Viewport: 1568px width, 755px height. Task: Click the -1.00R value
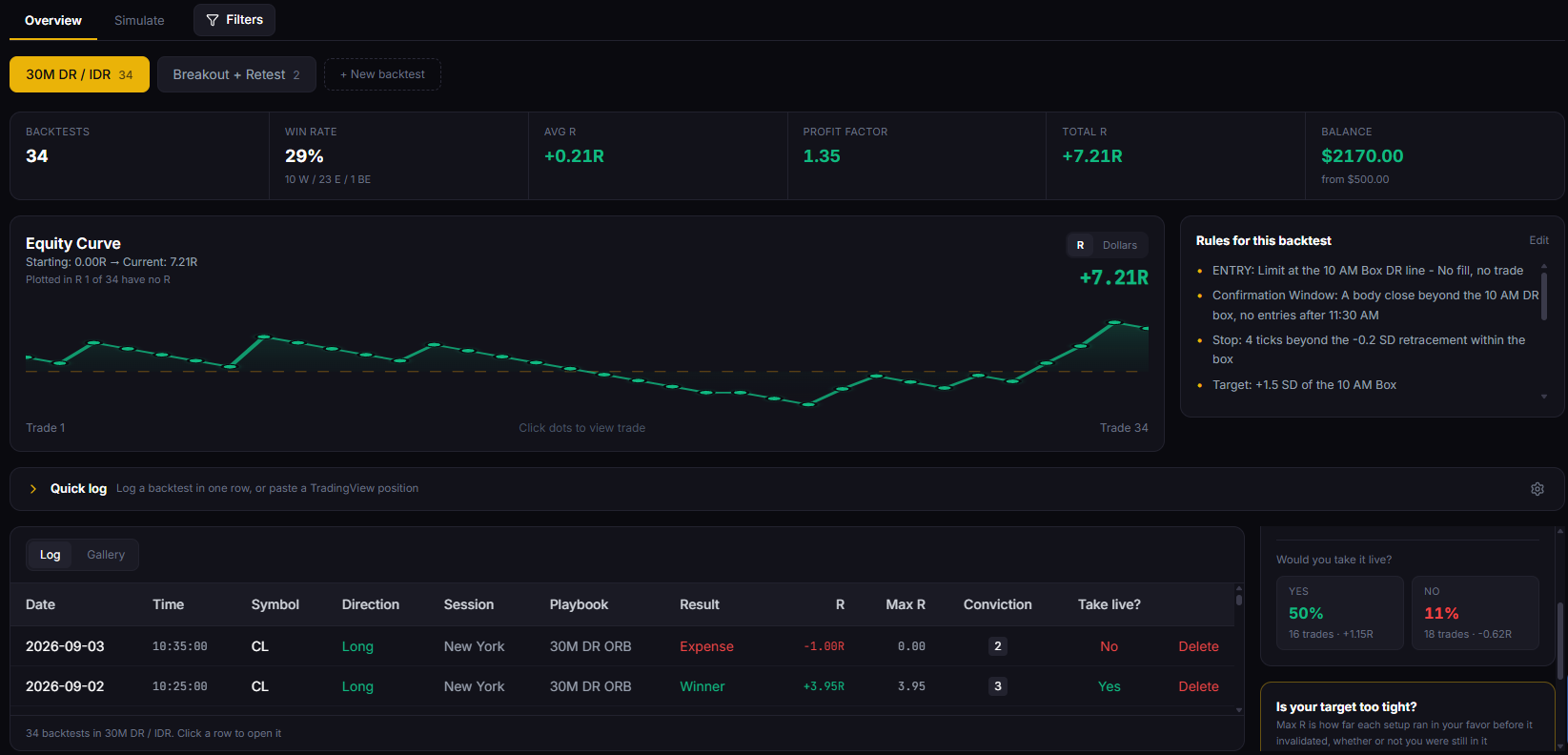[824, 646]
